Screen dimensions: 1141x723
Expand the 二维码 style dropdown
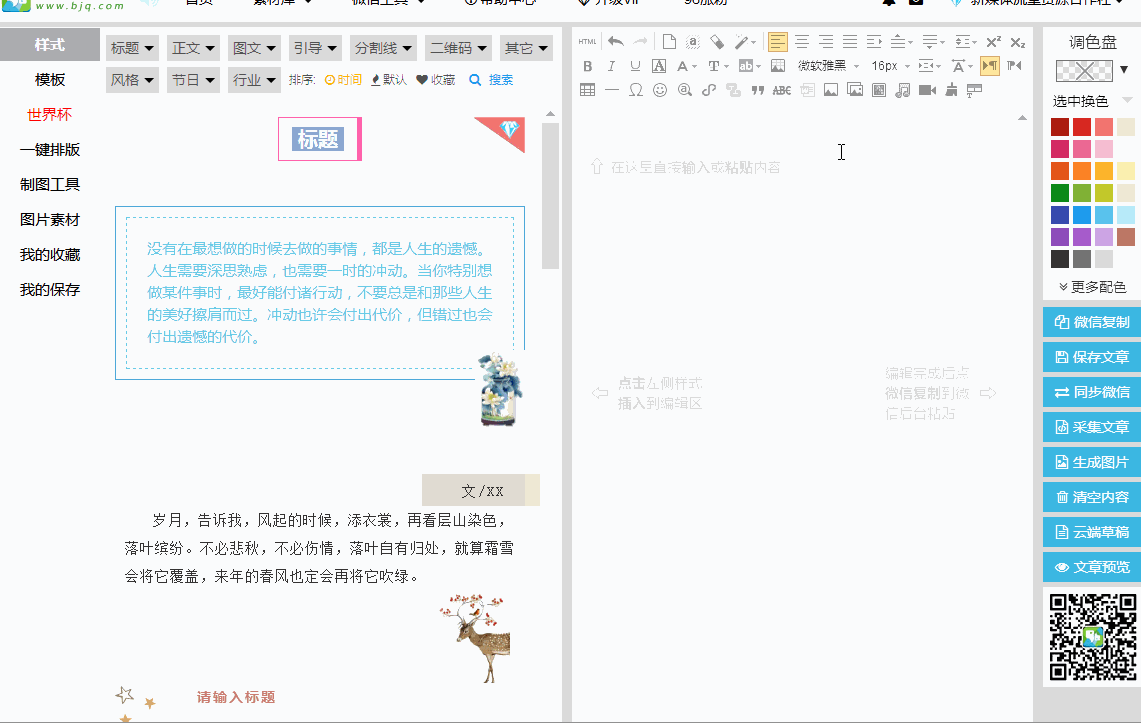click(458, 48)
